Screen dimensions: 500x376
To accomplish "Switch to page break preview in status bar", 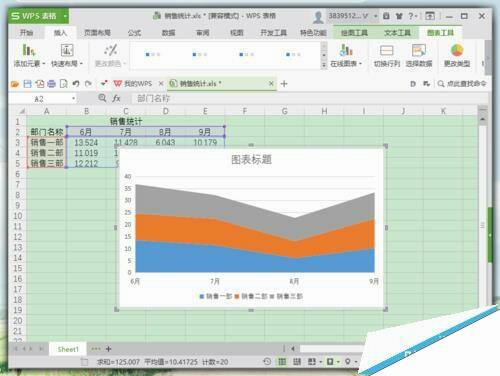I will [297, 362].
